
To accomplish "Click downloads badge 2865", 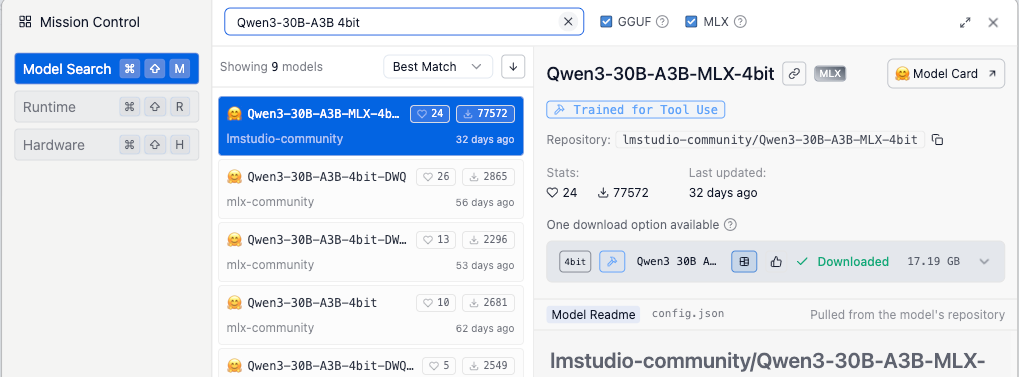I will [489, 177].
